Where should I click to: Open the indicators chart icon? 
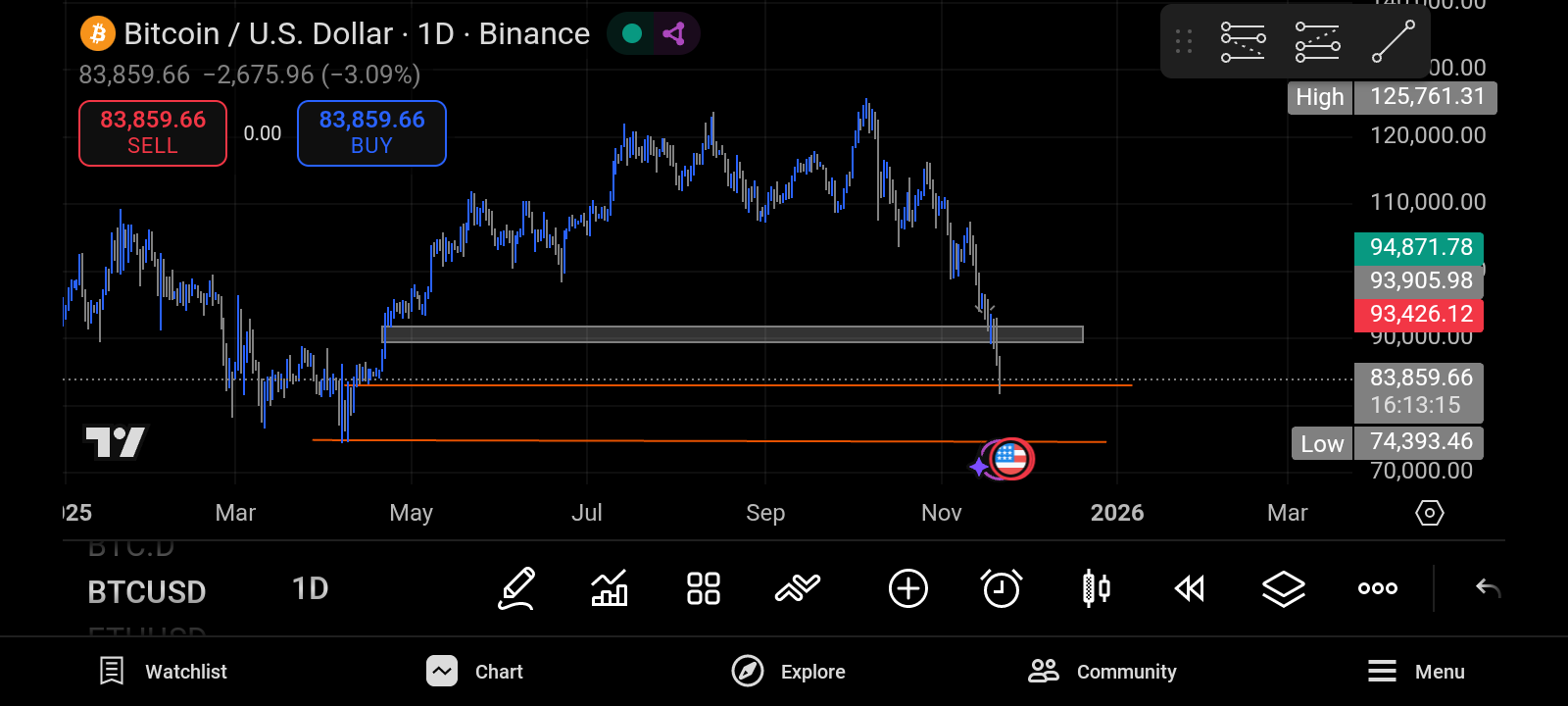(610, 588)
